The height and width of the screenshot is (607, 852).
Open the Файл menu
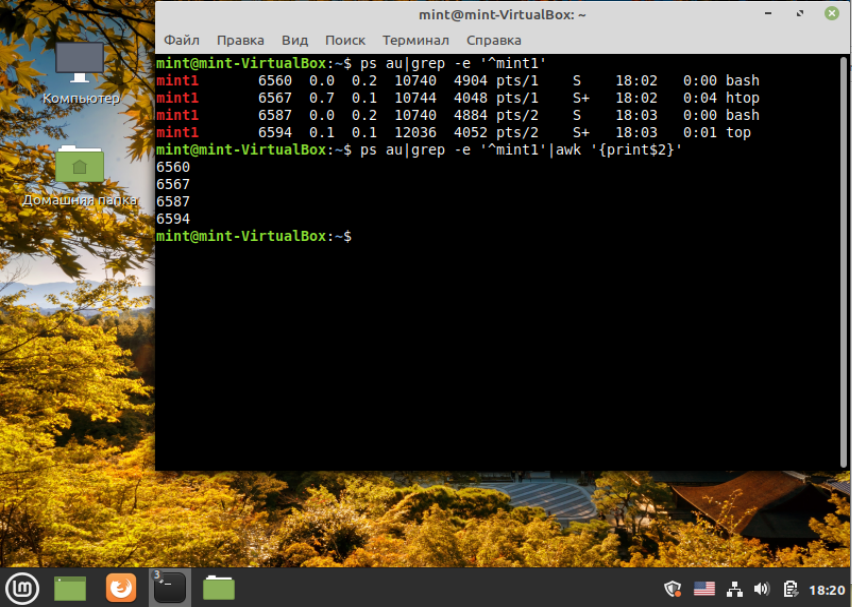click(x=181, y=40)
